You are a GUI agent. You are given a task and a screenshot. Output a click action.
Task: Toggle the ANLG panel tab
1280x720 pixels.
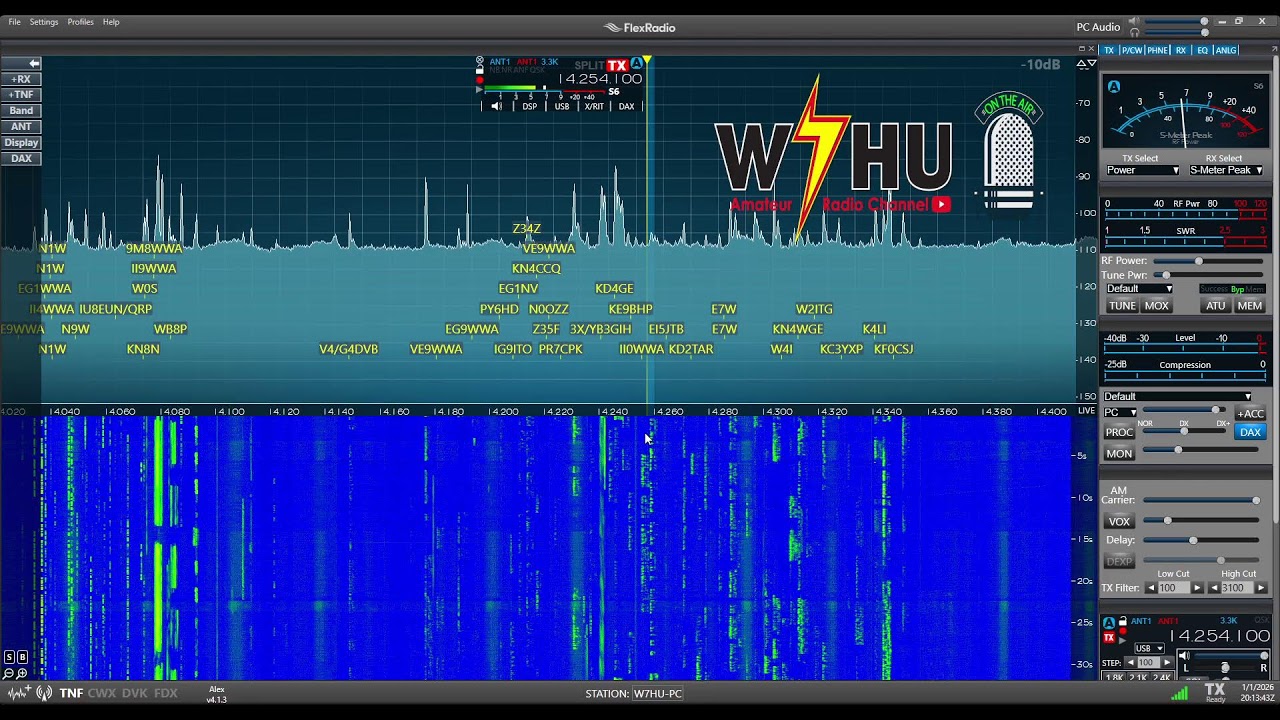[x=1225, y=50]
